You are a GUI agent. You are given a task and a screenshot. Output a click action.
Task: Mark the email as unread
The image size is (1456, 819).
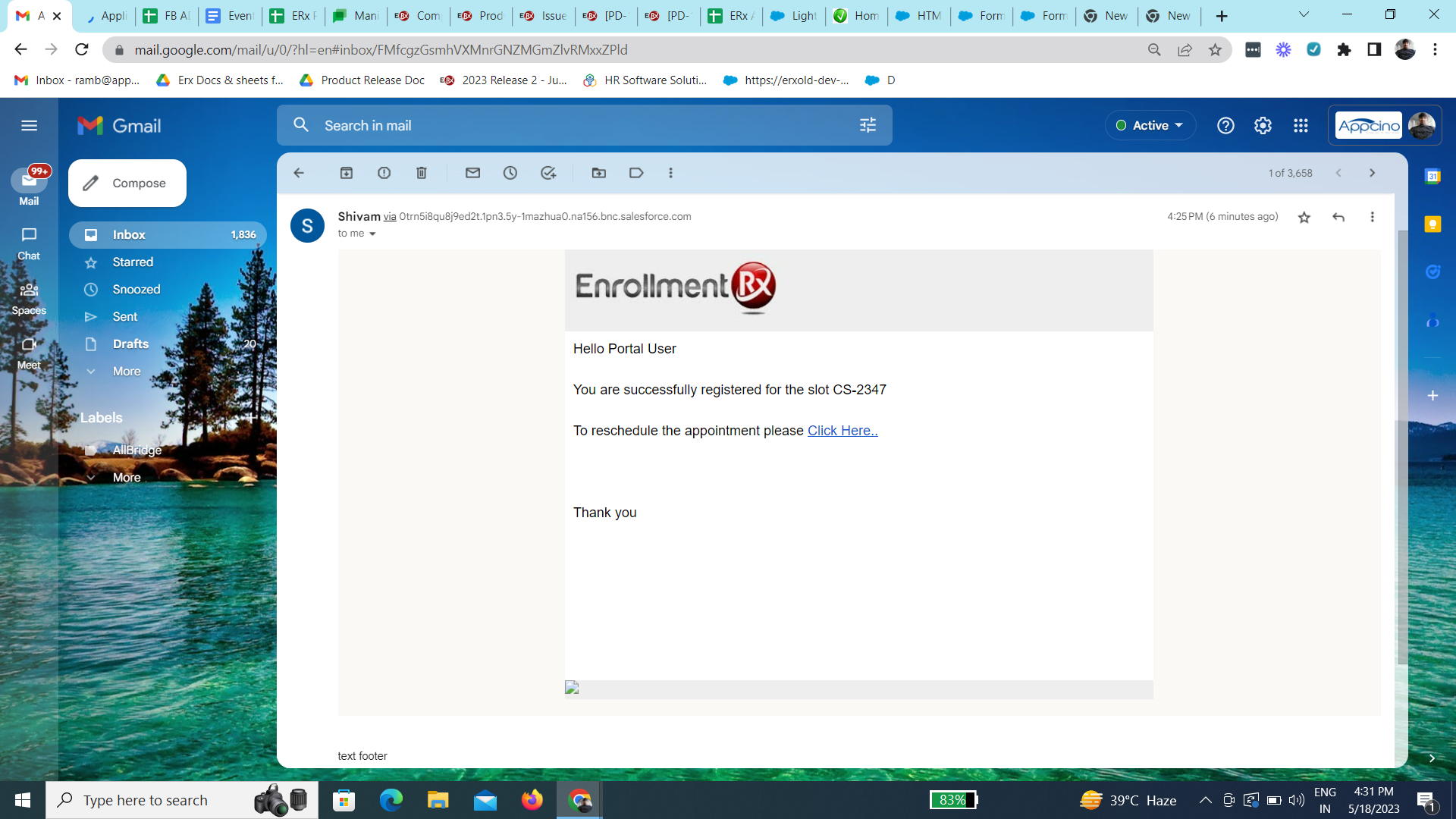pos(472,173)
